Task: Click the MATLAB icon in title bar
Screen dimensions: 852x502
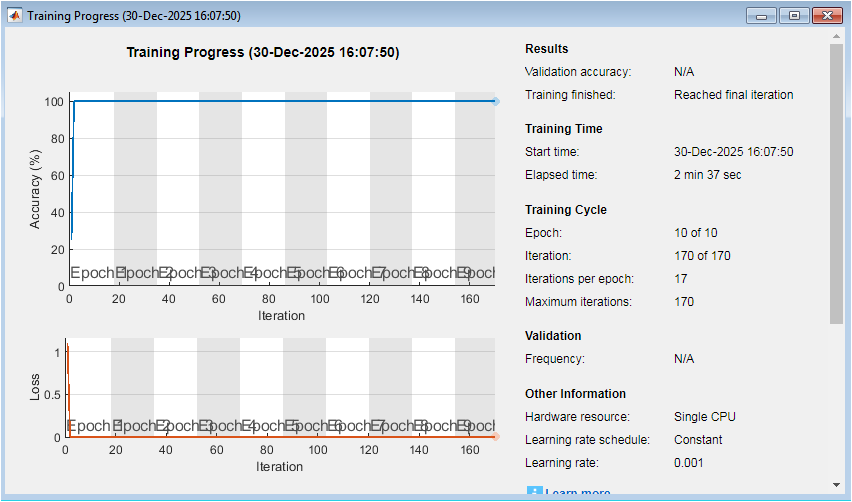Action: click(x=15, y=16)
